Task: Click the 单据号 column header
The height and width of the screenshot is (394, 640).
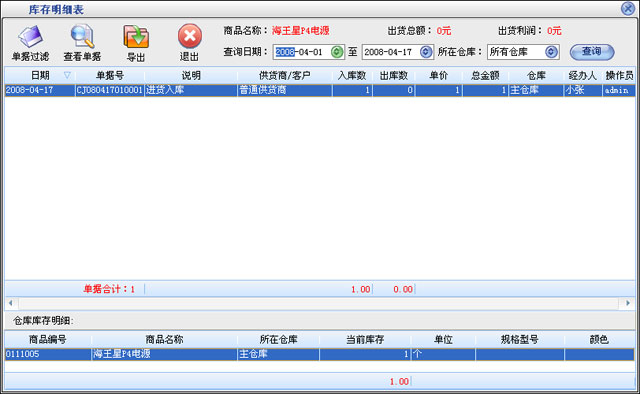Action: pos(110,76)
